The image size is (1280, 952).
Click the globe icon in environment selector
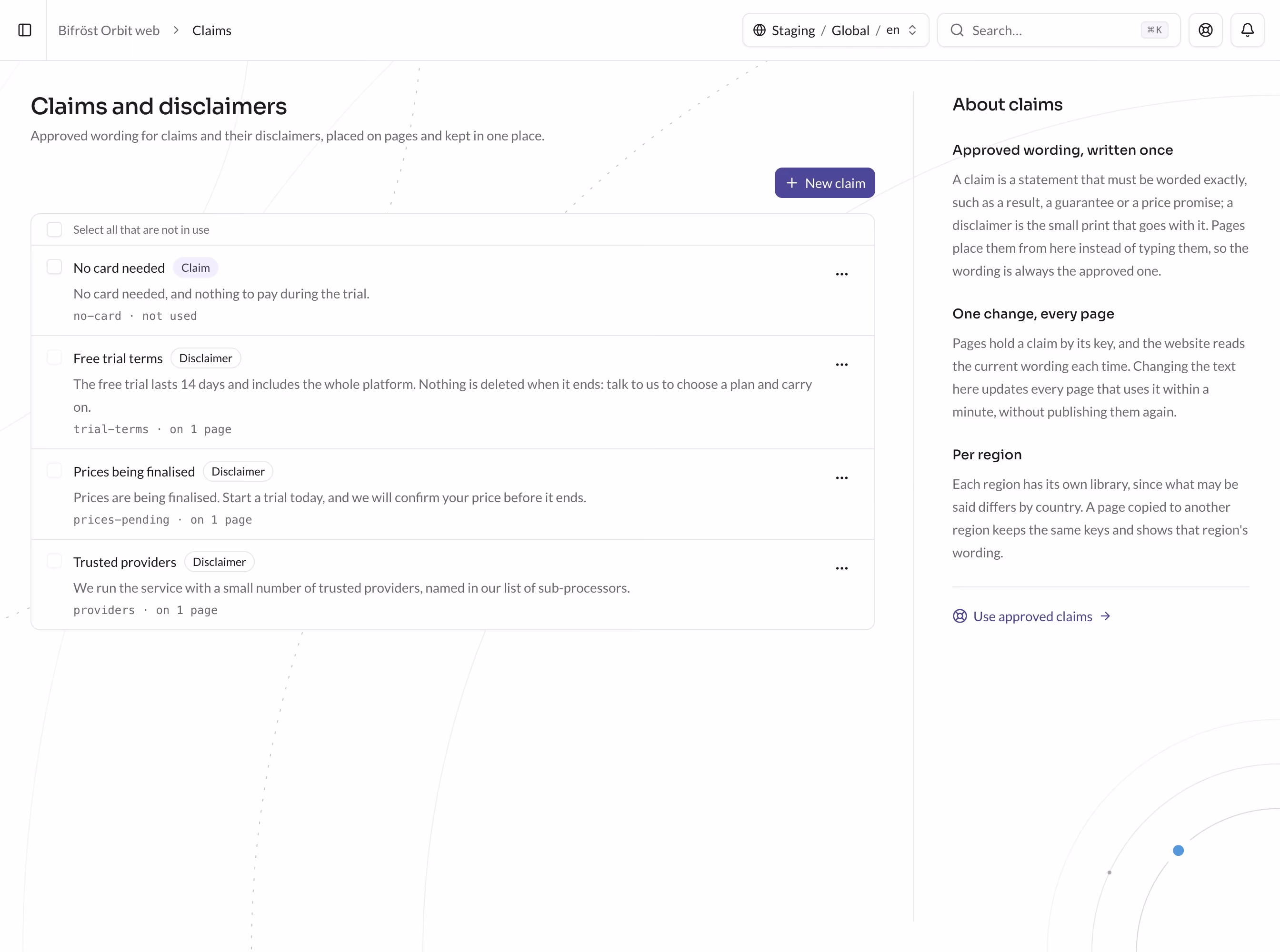(760, 30)
